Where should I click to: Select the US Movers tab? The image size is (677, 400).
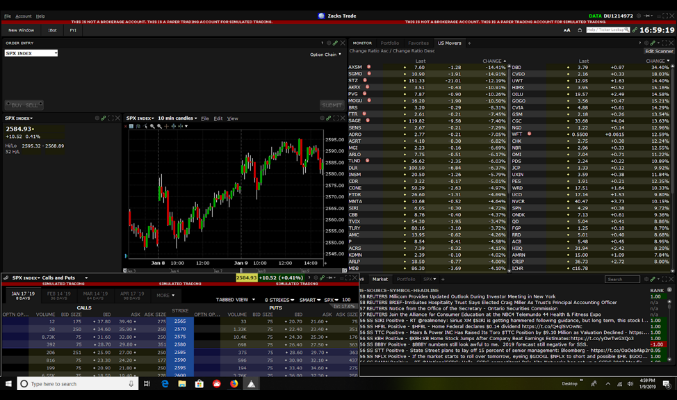coord(449,43)
